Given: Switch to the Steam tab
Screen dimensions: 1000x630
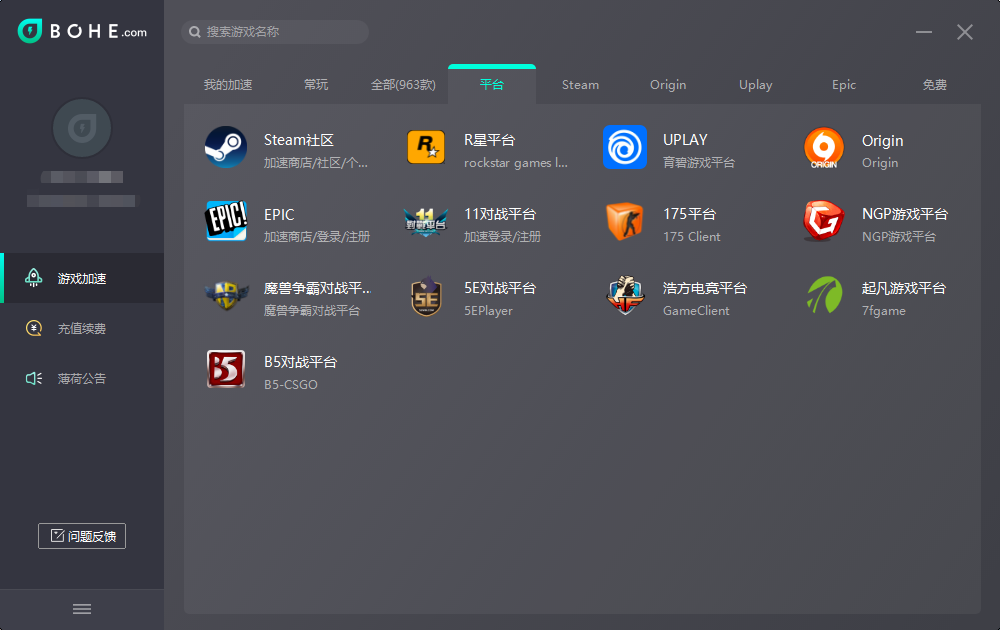Looking at the screenshot, I should [580, 85].
